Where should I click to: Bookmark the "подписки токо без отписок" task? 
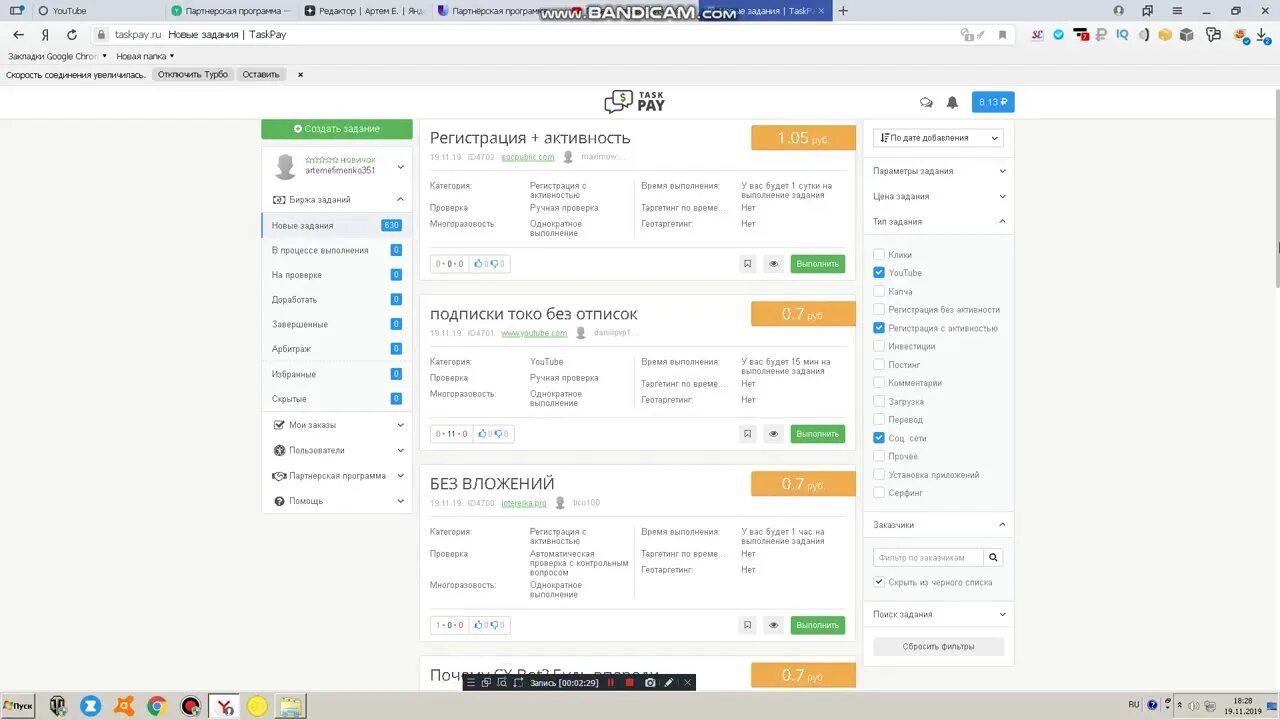[747, 434]
